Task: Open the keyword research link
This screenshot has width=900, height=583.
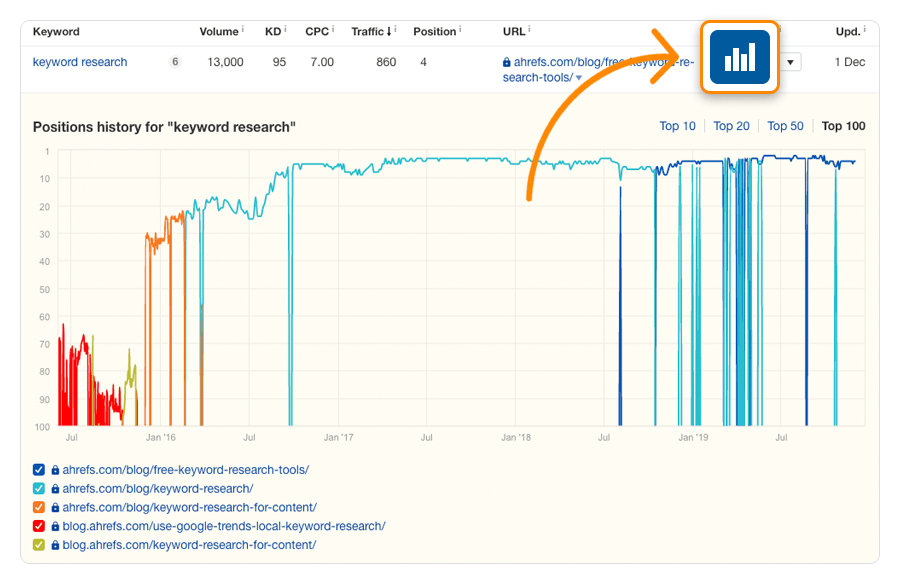Action: (x=80, y=62)
